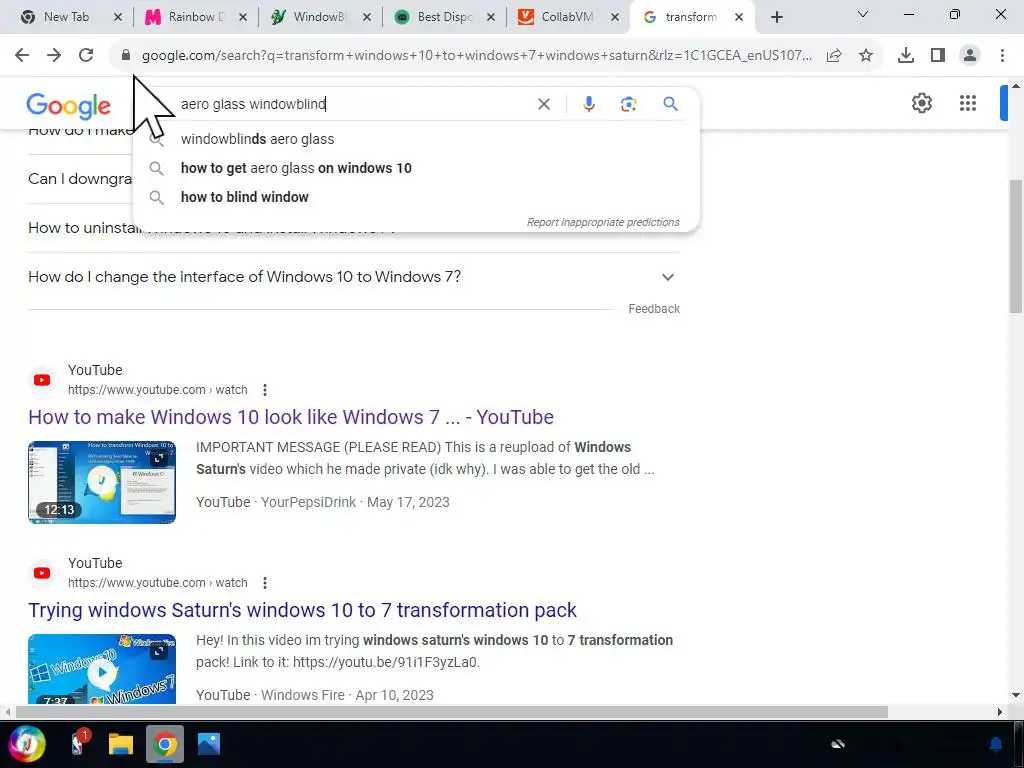Expand 'change the interface of Windows 10' question
Image resolution: width=1024 pixels, height=768 pixels.
click(354, 277)
